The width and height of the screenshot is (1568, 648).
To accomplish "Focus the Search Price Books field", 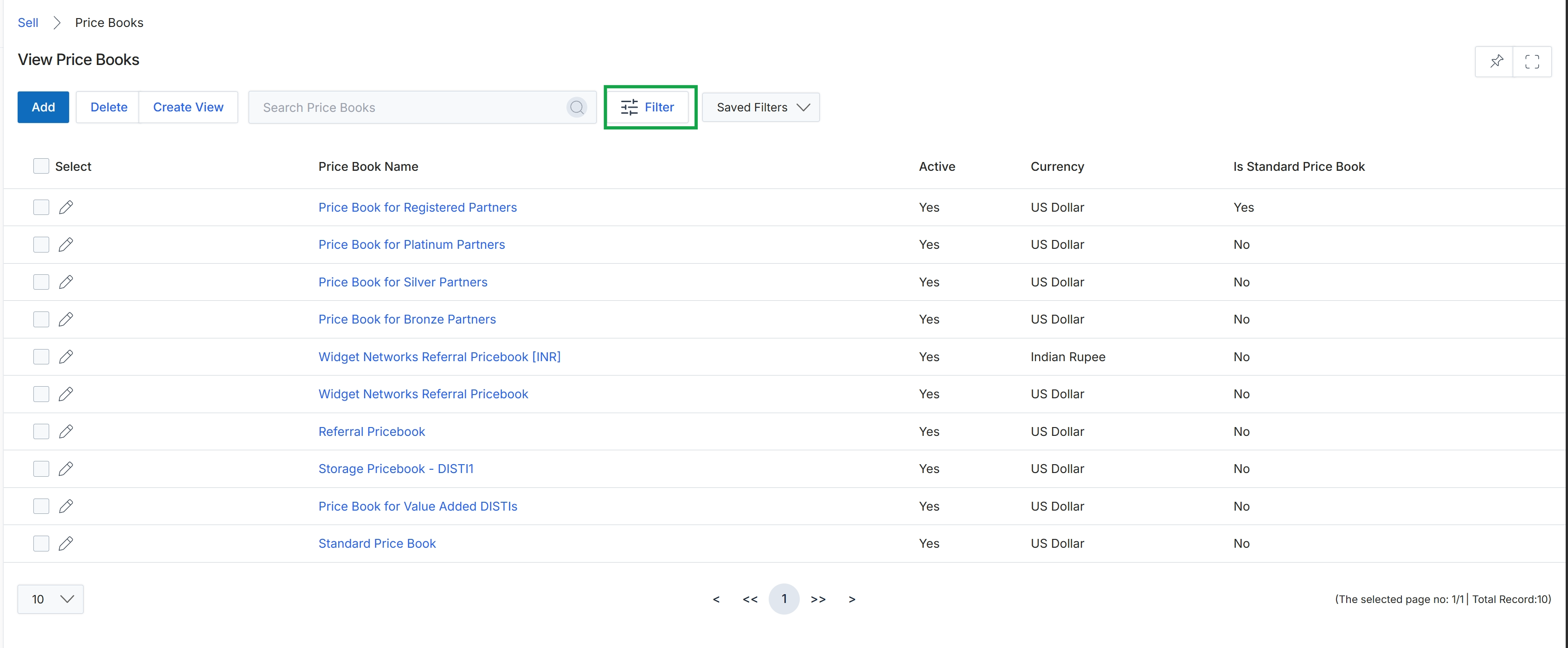I will point(423,108).
